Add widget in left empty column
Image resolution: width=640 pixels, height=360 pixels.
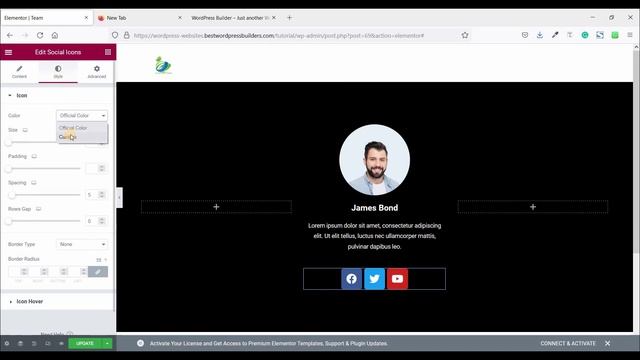point(216,207)
